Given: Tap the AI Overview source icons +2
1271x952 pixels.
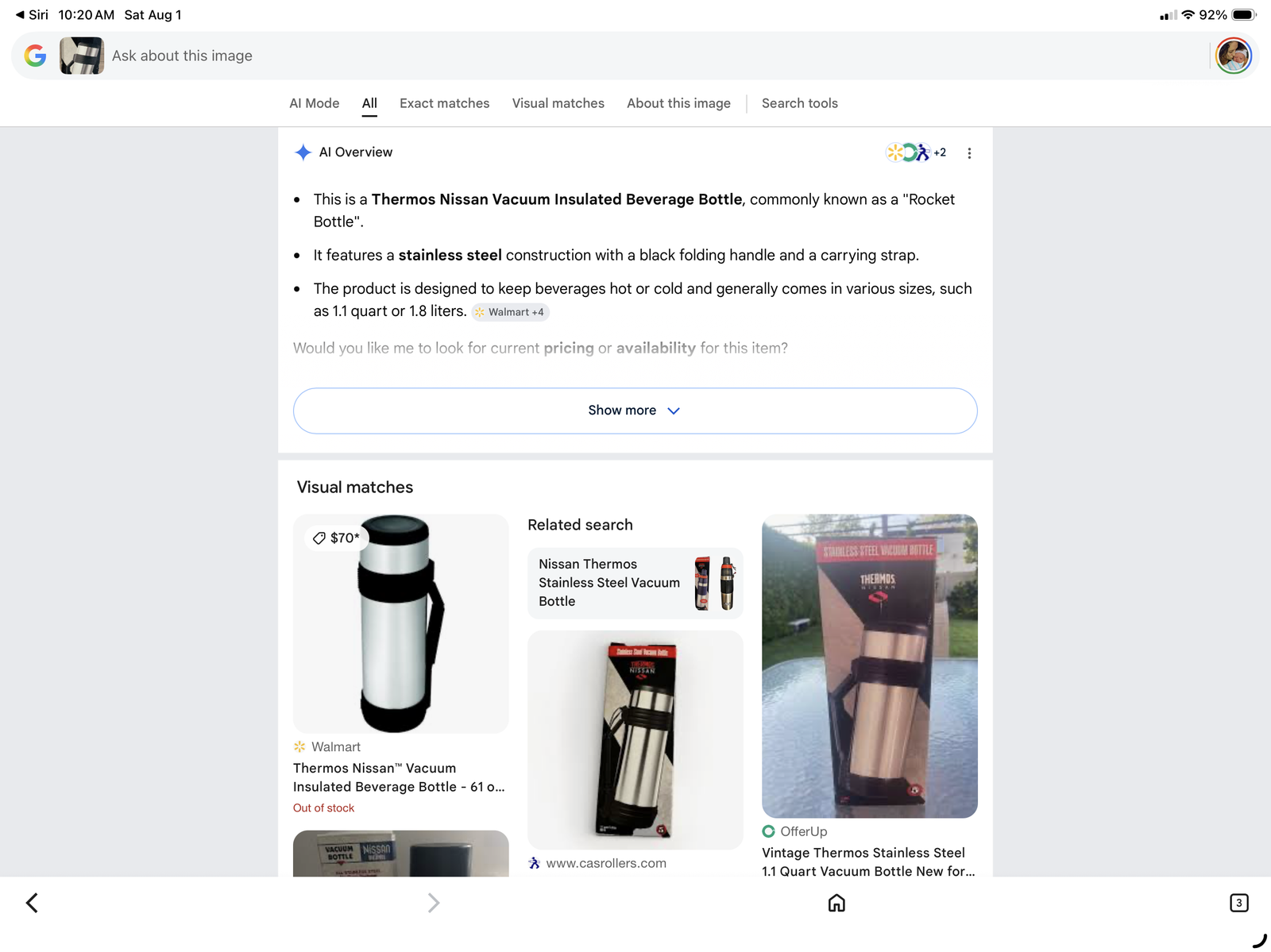Looking at the screenshot, I should [916, 152].
